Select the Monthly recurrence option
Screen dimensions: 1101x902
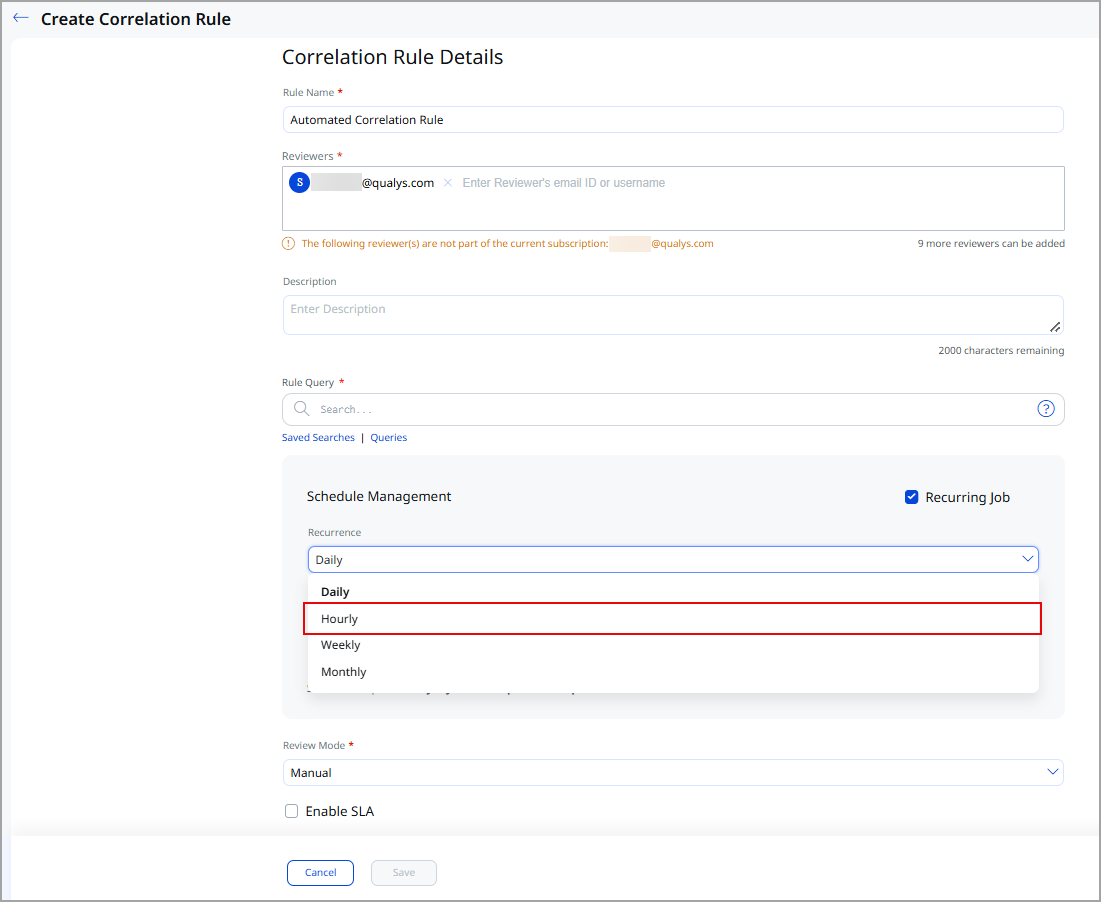(673, 672)
